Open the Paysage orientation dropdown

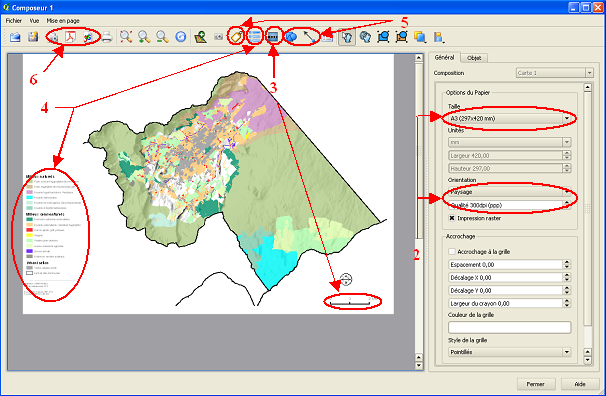point(509,192)
